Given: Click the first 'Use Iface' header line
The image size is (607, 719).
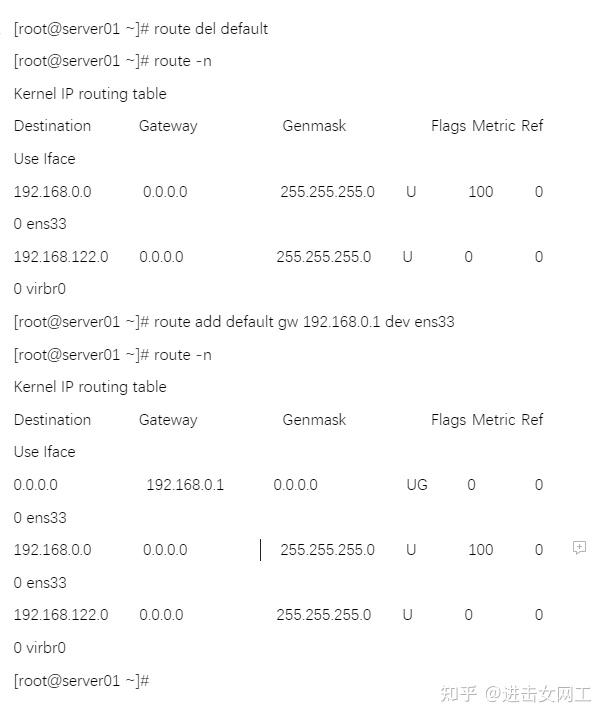Looking at the screenshot, I should click(x=45, y=159).
